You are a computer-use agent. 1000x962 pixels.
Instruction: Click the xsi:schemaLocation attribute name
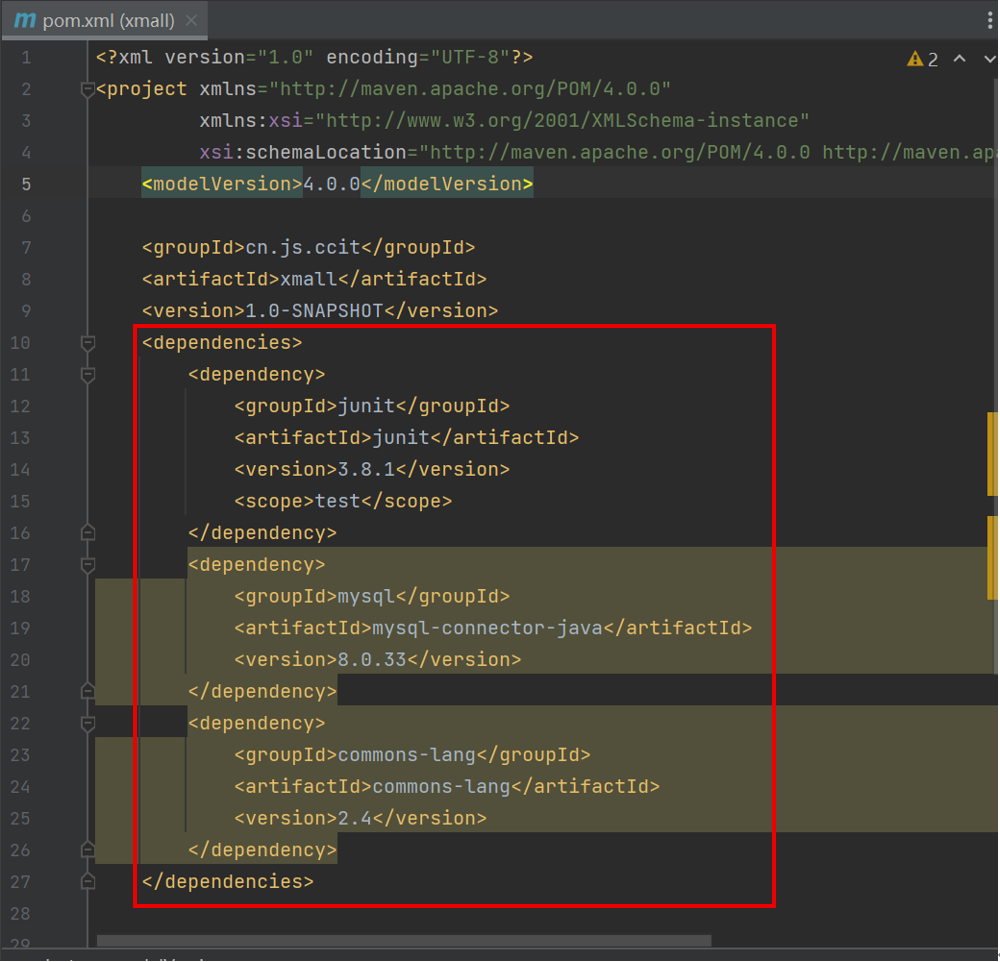pyautogui.click(x=303, y=152)
